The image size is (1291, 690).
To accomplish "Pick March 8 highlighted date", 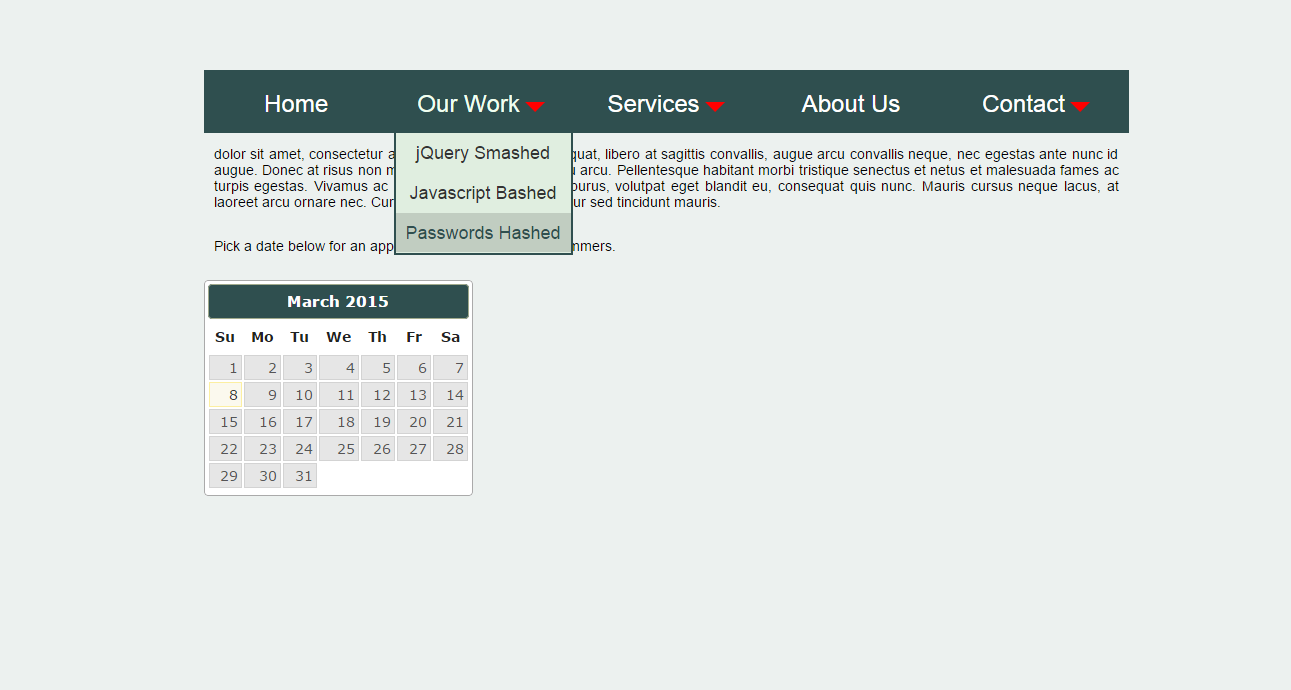I will point(226,395).
